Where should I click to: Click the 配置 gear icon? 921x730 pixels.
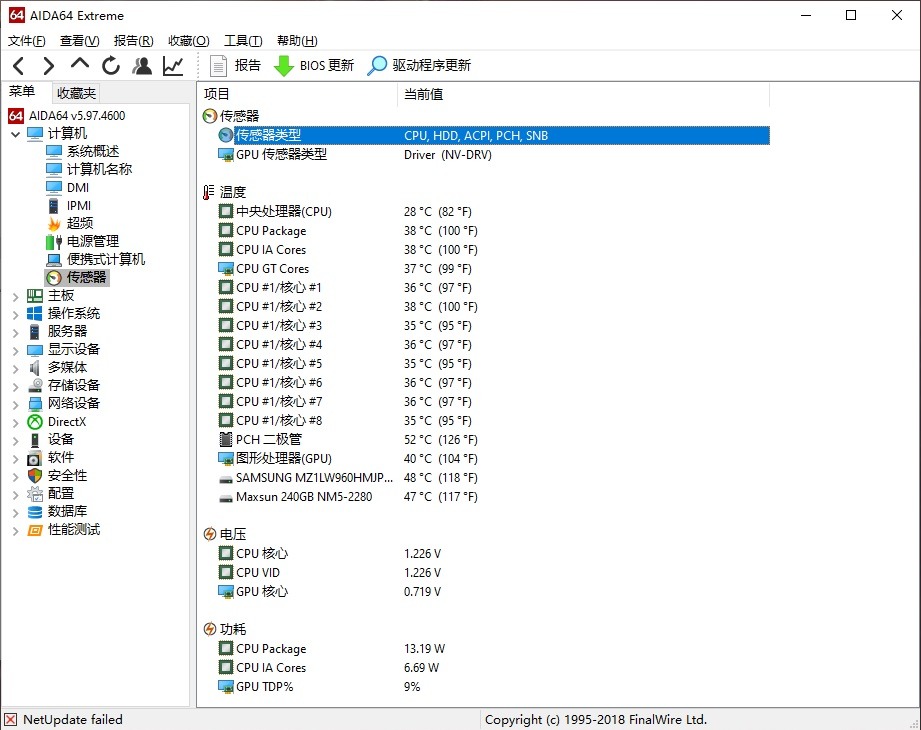[35, 494]
